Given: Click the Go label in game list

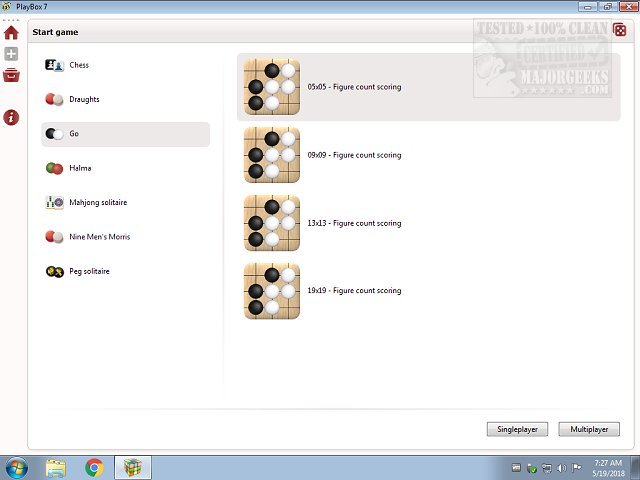Looking at the screenshot, I should click(x=74, y=133).
